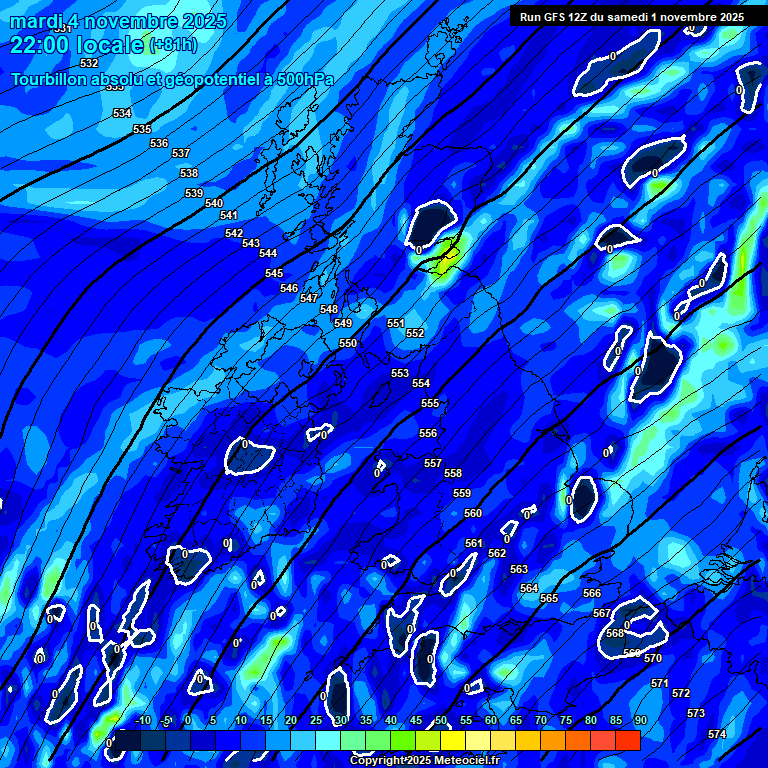The width and height of the screenshot is (768, 768).
Task: Click the 574 geopotential contour label
Action: pyautogui.click(x=717, y=734)
